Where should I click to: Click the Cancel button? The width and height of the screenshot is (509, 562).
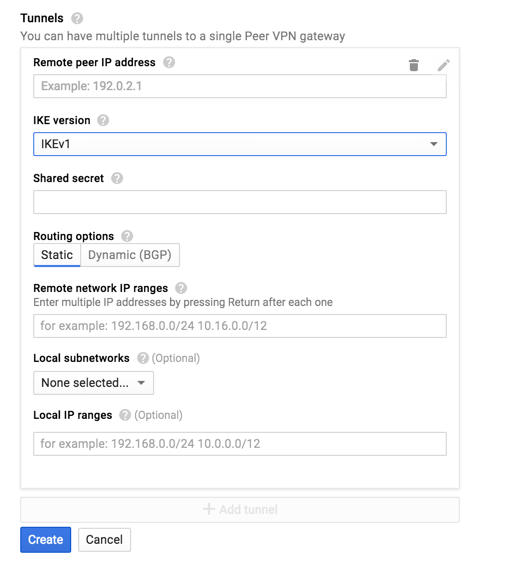click(x=104, y=539)
